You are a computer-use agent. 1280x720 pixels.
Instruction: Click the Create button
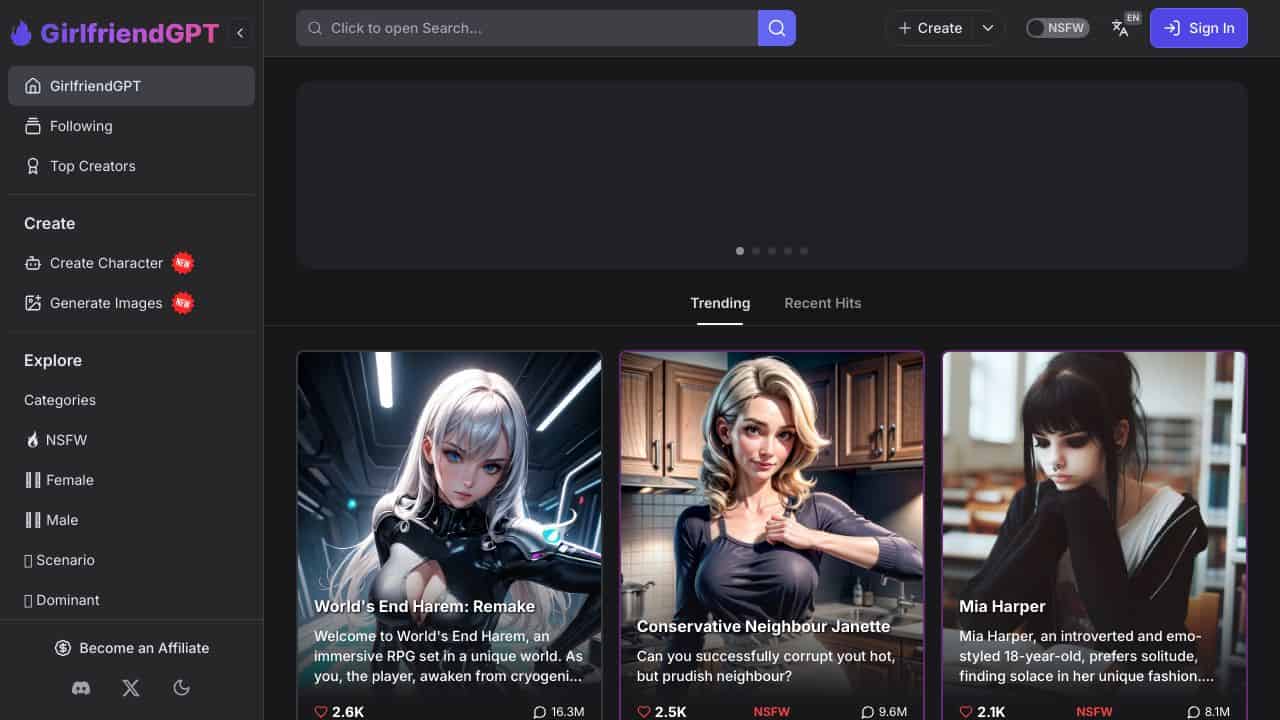(930, 28)
